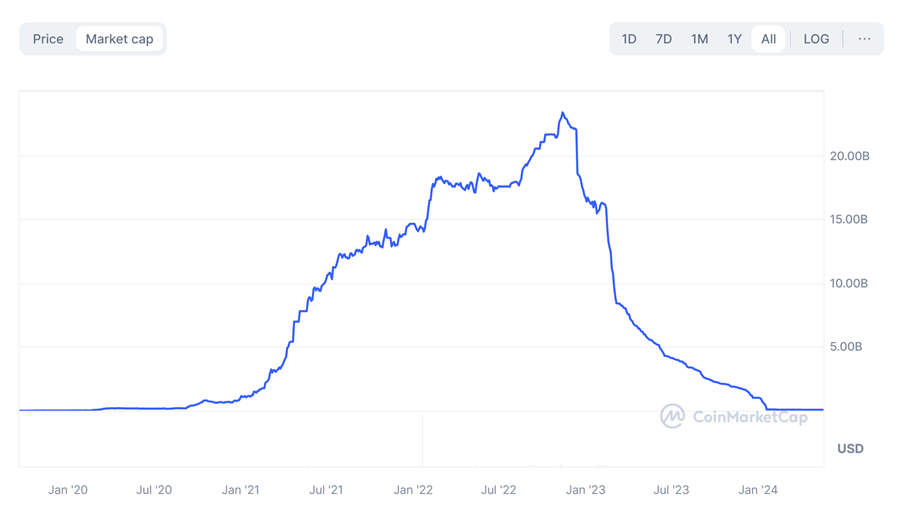Click Jul '21 on the time axis

point(326,490)
